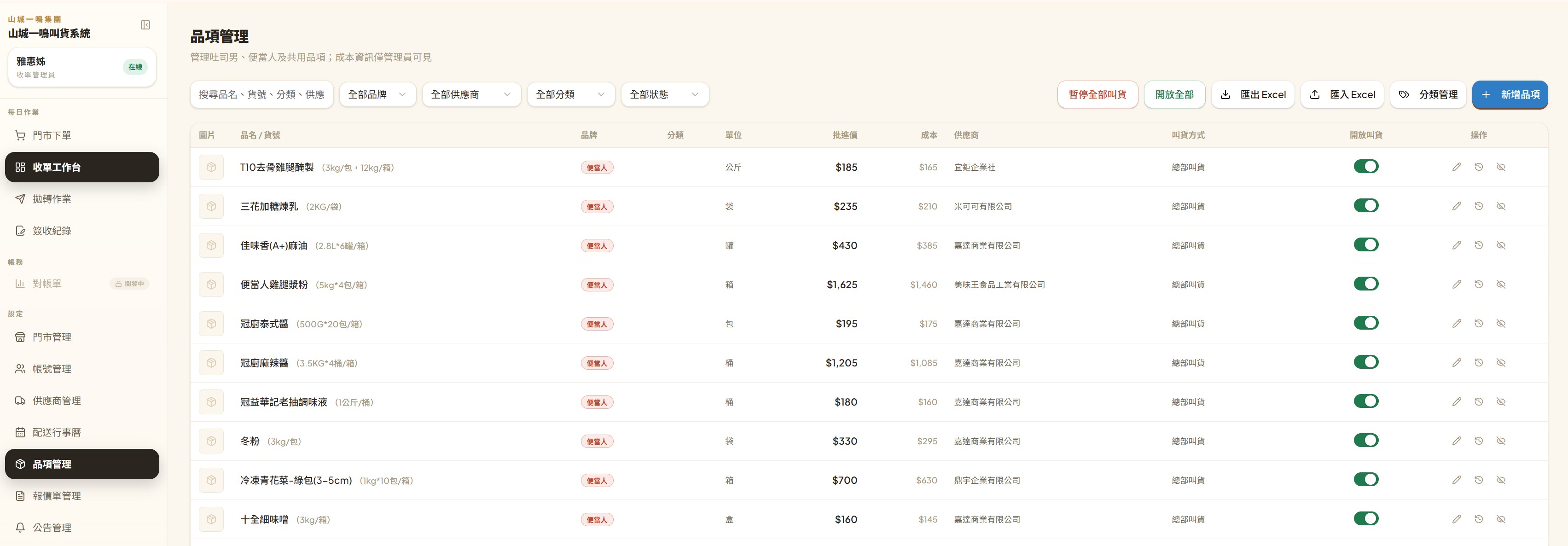Edit the 便當人雞腿漿粉 item
The width and height of the screenshot is (1568, 546).
click(x=1456, y=284)
